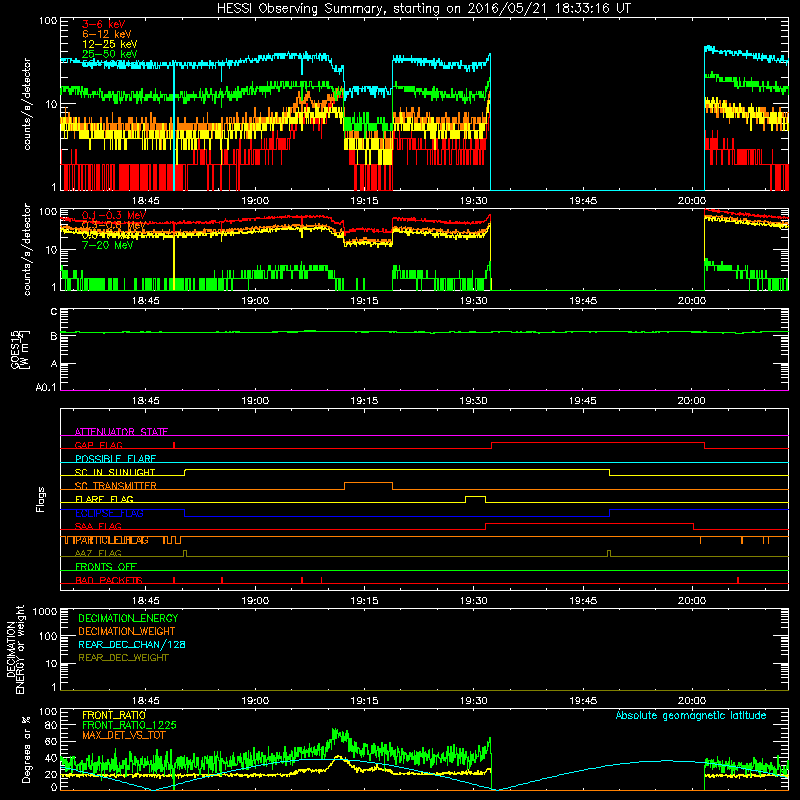The width and height of the screenshot is (800, 800).
Task: Click the BAD_PACKETS flag label
Action: point(109,581)
